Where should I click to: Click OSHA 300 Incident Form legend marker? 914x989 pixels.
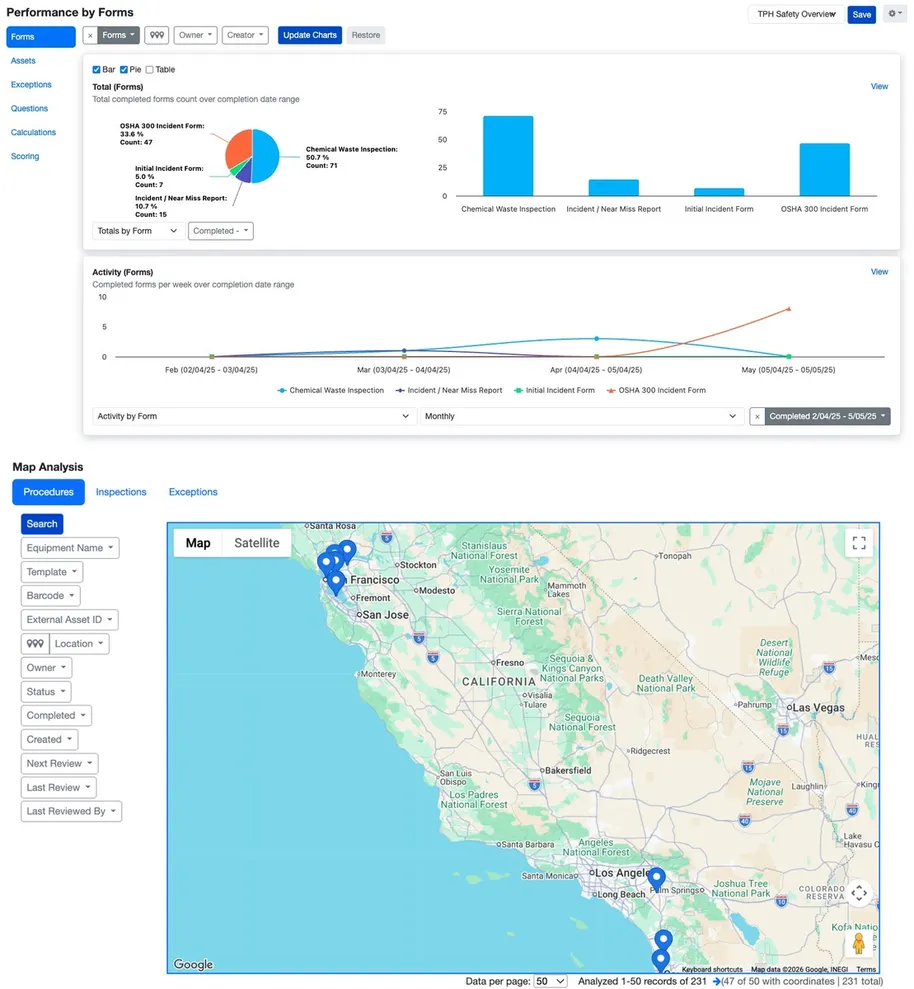pyautogui.click(x=611, y=390)
